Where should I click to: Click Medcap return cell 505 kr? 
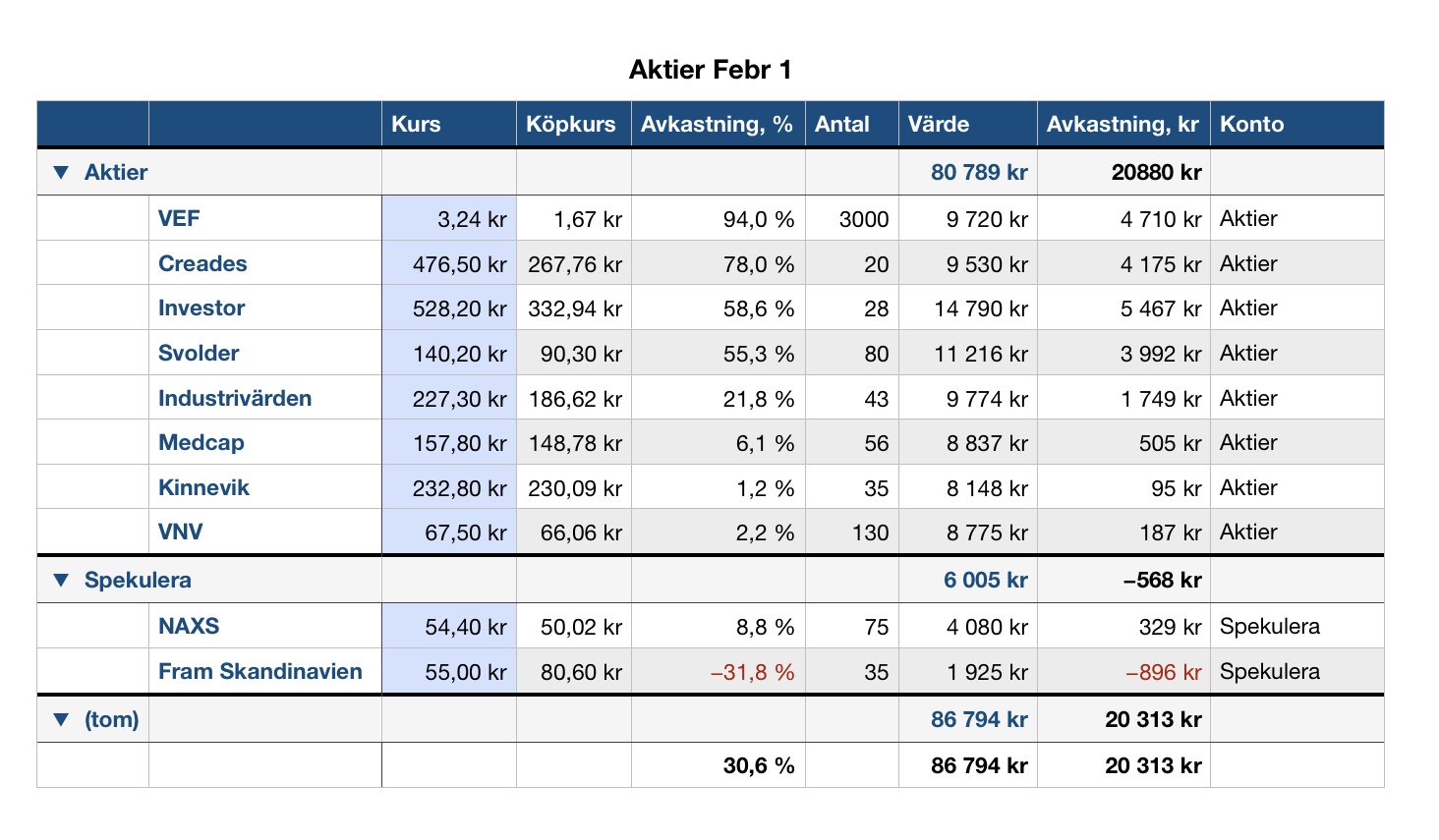pos(1123,442)
